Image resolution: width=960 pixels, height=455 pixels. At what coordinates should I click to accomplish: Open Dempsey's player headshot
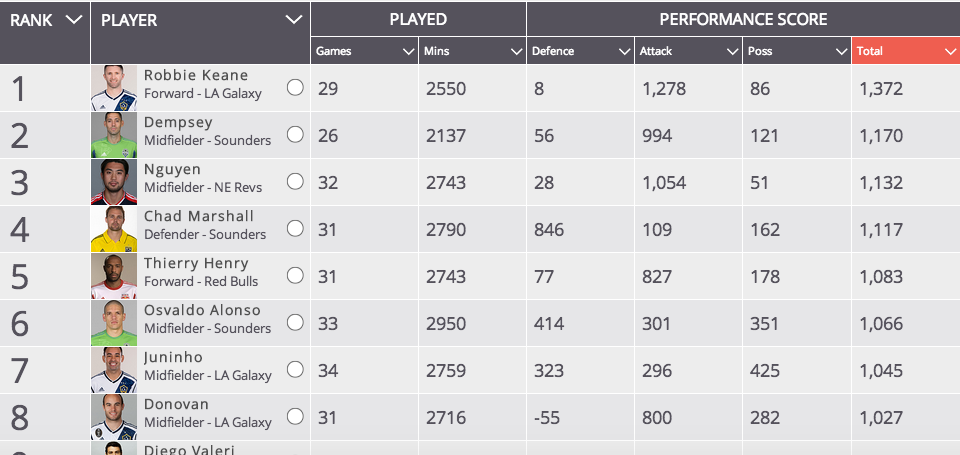pos(114,135)
